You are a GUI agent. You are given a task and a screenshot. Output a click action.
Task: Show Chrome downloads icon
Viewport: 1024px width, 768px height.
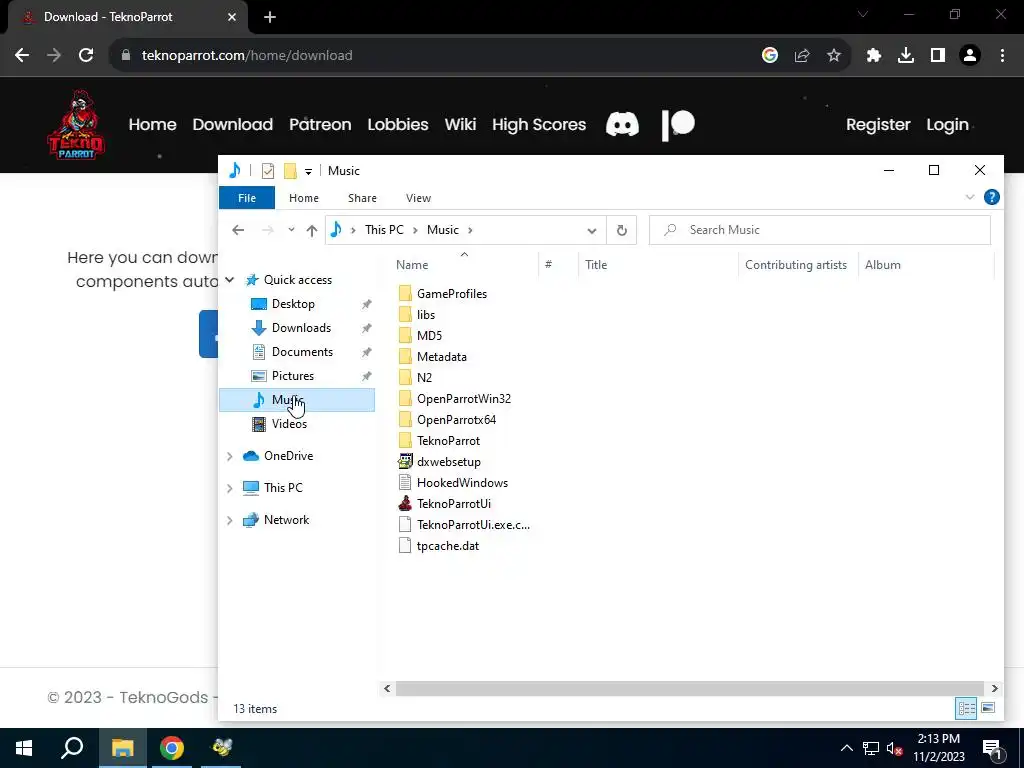(906, 56)
